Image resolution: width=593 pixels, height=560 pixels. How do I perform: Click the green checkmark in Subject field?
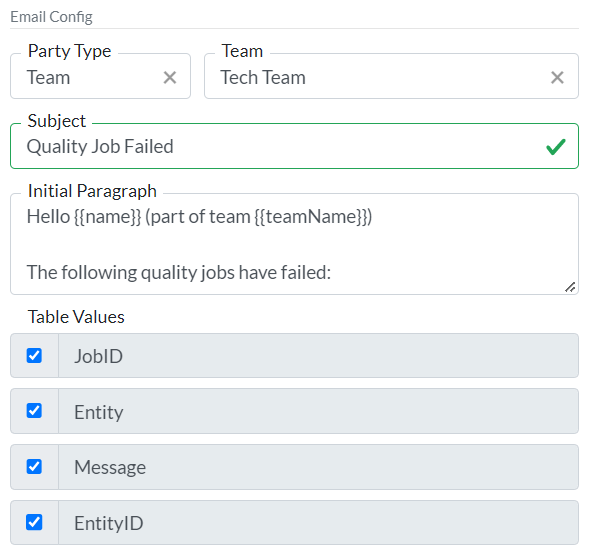coord(556,147)
